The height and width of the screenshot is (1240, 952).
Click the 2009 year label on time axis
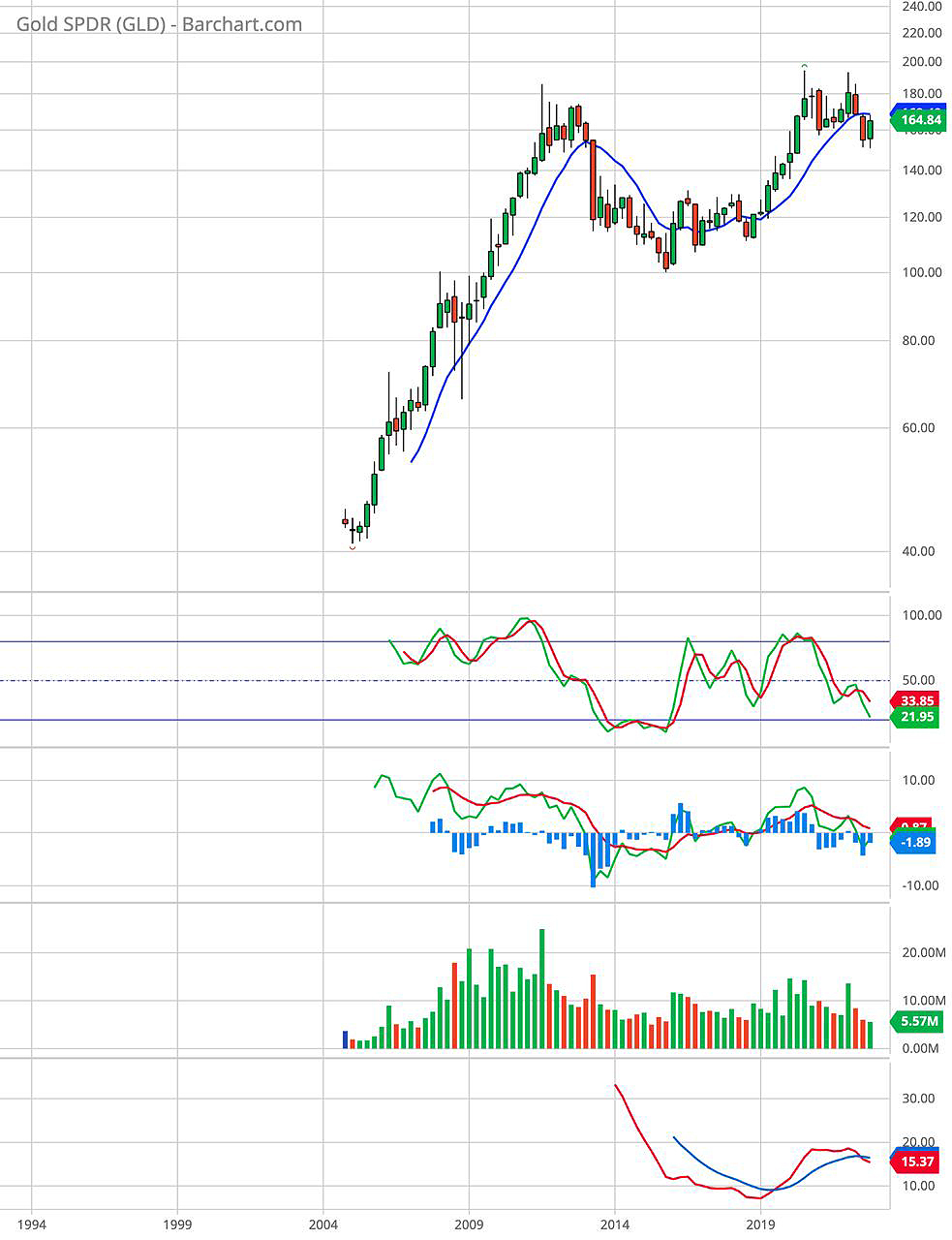tap(469, 1223)
